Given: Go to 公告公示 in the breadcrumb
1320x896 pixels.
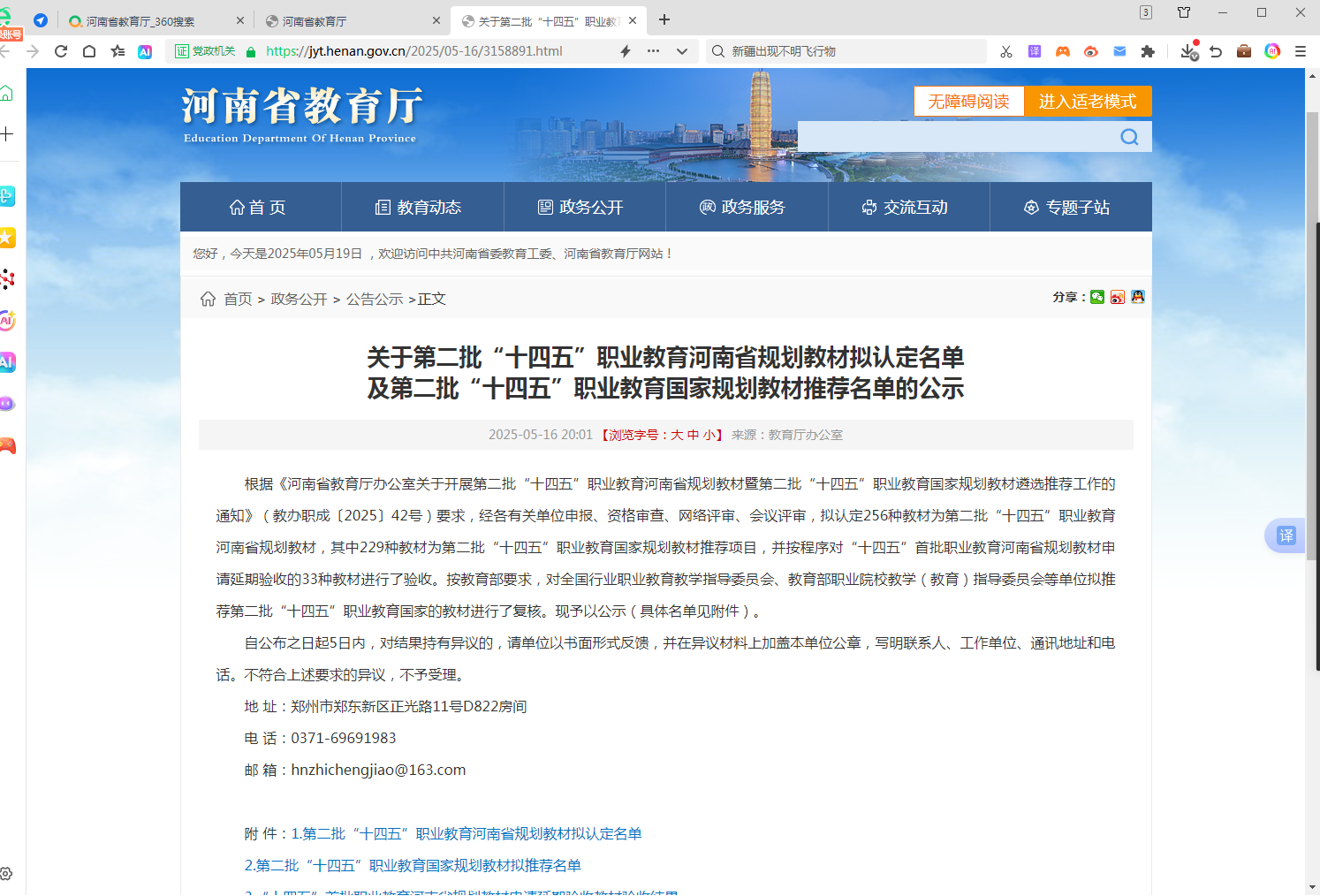Looking at the screenshot, I should point(375,300).
